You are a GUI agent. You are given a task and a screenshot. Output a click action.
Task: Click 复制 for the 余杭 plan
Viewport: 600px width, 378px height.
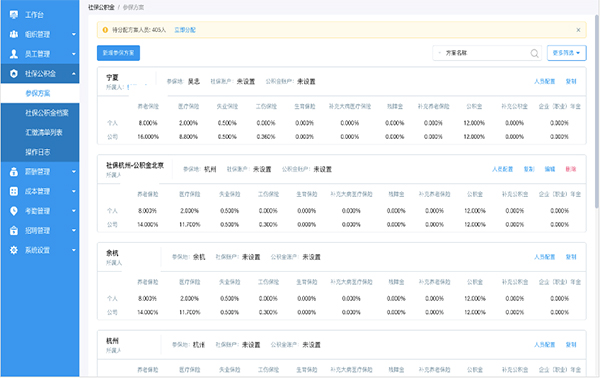pyautogui.click(x=571, y=257)
